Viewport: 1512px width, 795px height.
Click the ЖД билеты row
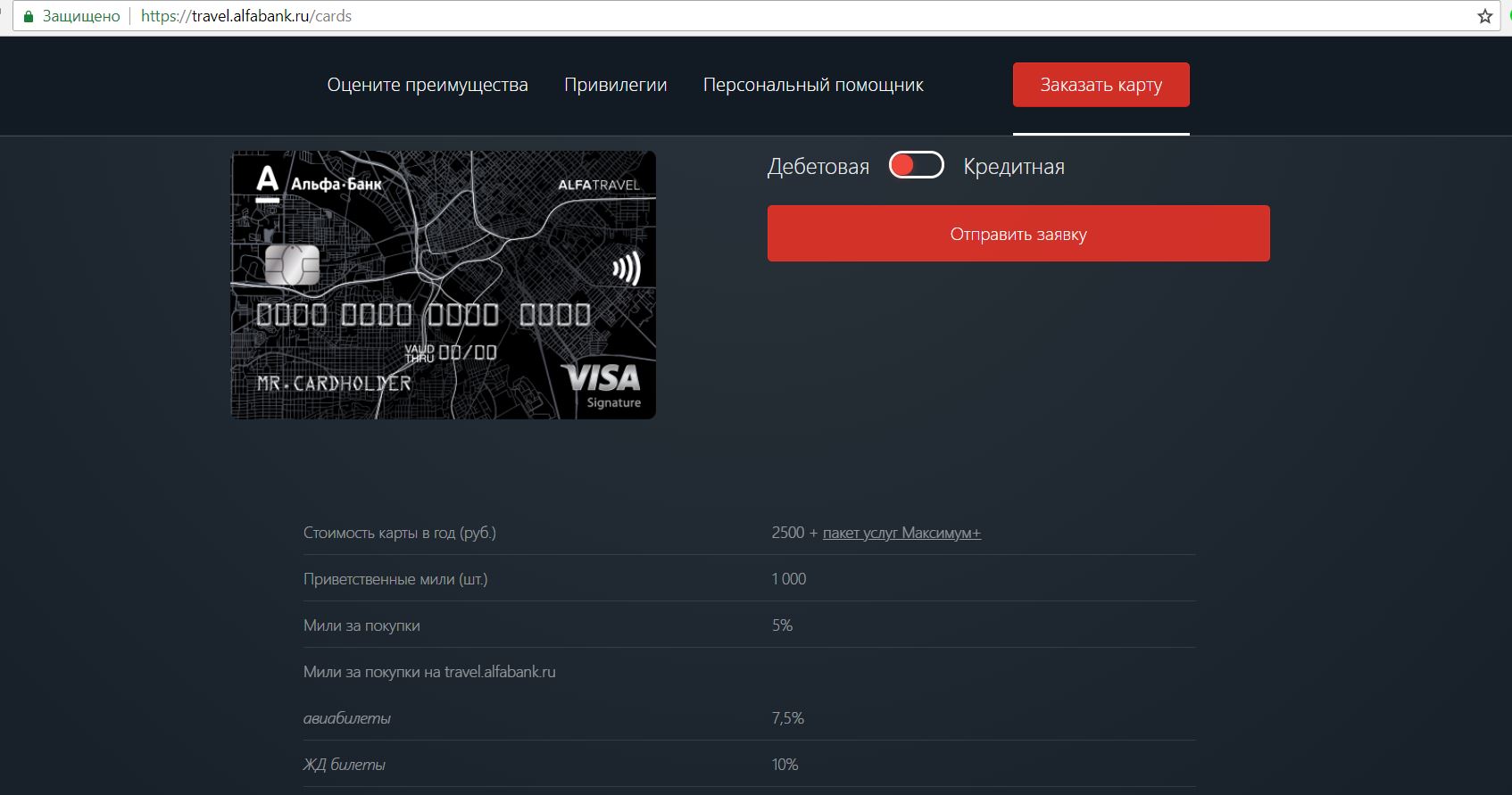(x=345, y=765)
